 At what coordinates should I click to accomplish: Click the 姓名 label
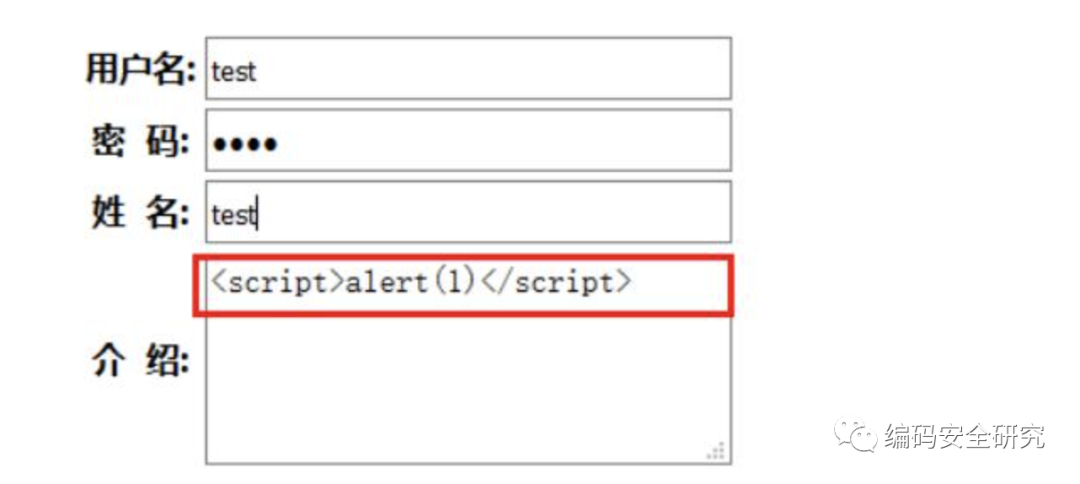coord(141,214)
